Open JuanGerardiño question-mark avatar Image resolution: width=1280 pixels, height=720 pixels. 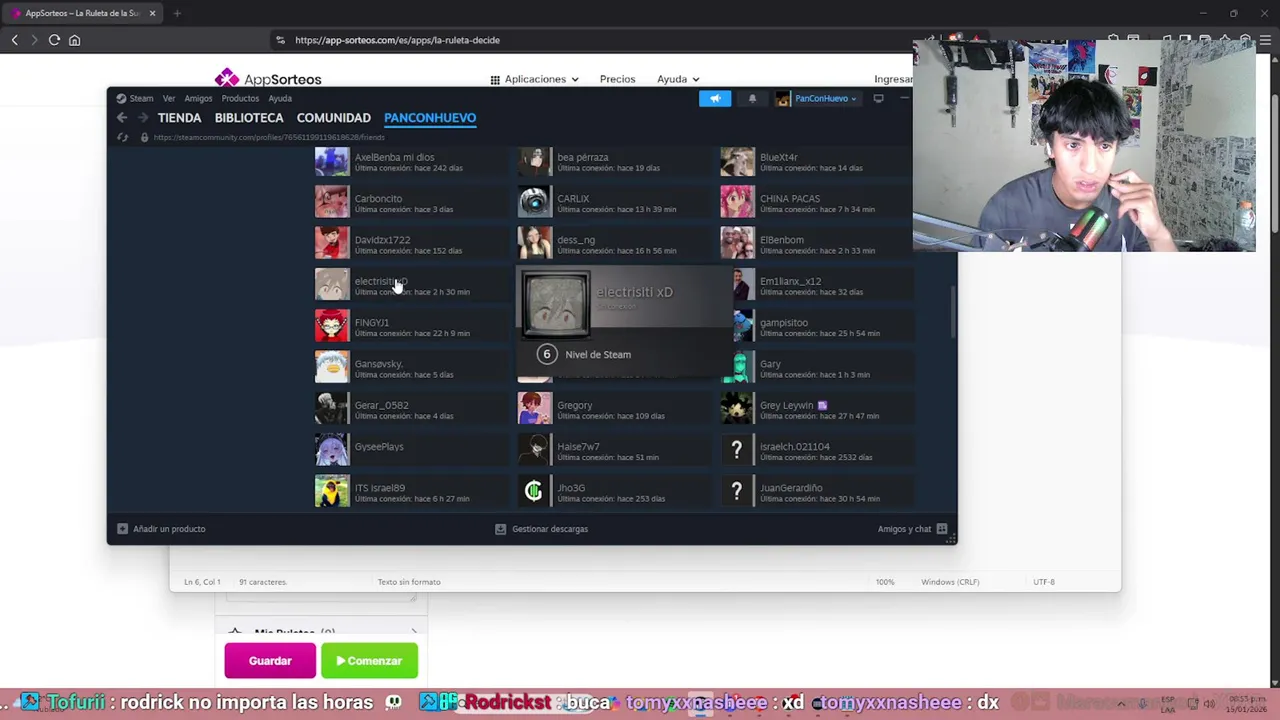(737, 491)
